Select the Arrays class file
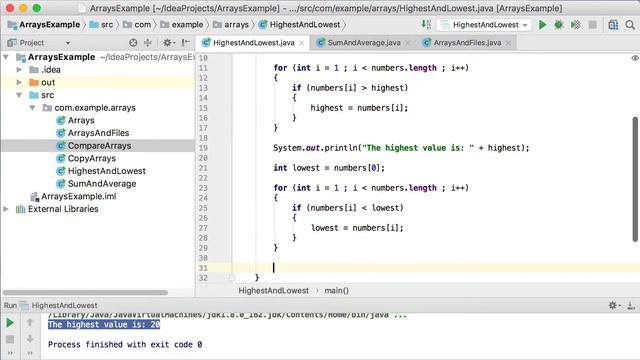The width and height of the screenshot is (640, 360). pos(81,120)
